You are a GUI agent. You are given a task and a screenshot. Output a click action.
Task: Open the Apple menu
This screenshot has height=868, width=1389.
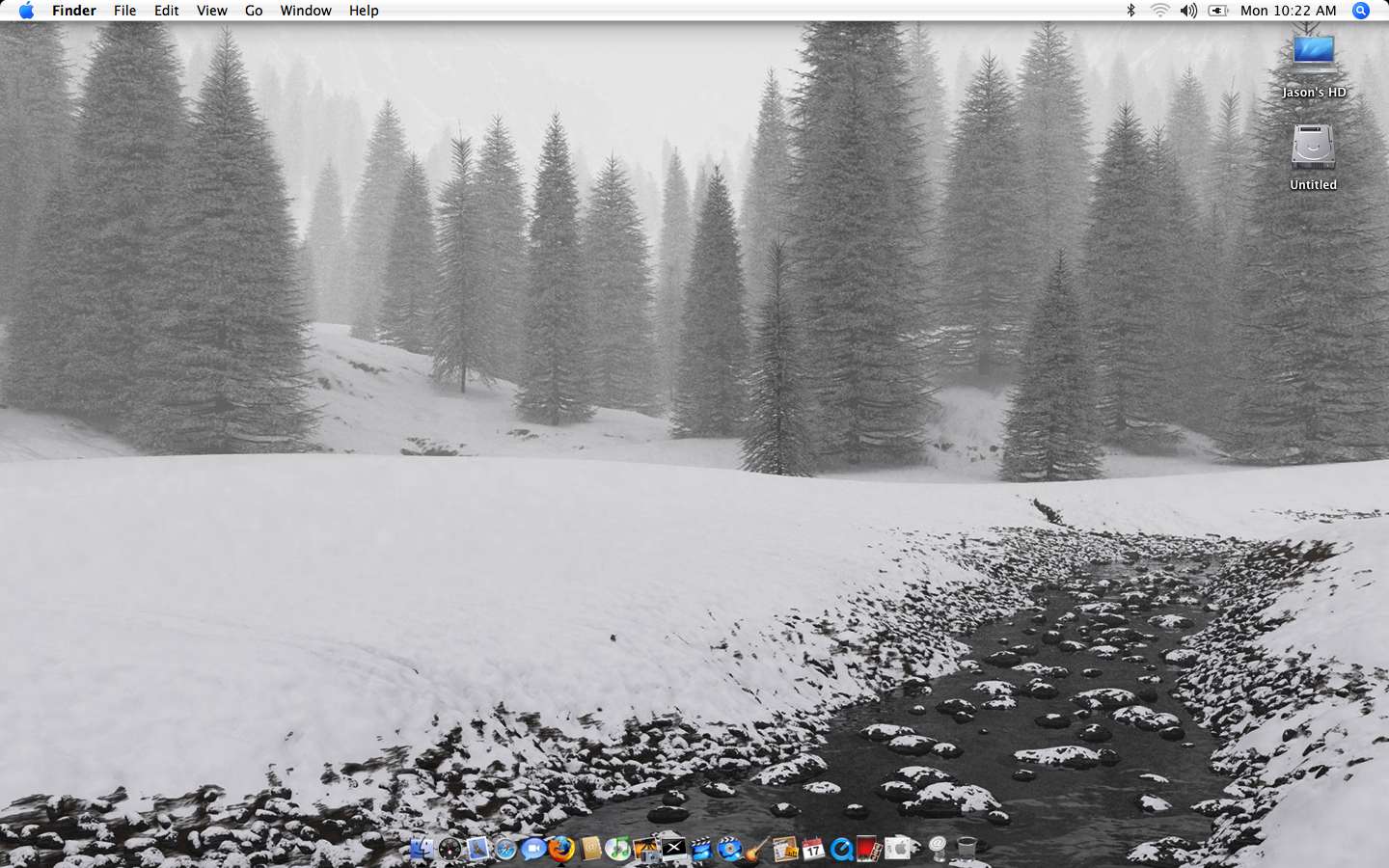(x=26, y=11)
